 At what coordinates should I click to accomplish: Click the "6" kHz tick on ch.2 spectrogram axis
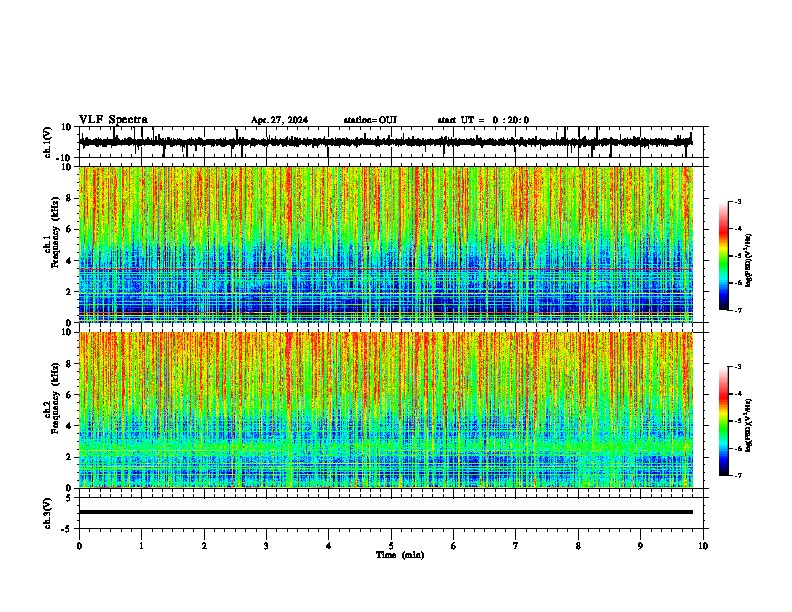70,395
